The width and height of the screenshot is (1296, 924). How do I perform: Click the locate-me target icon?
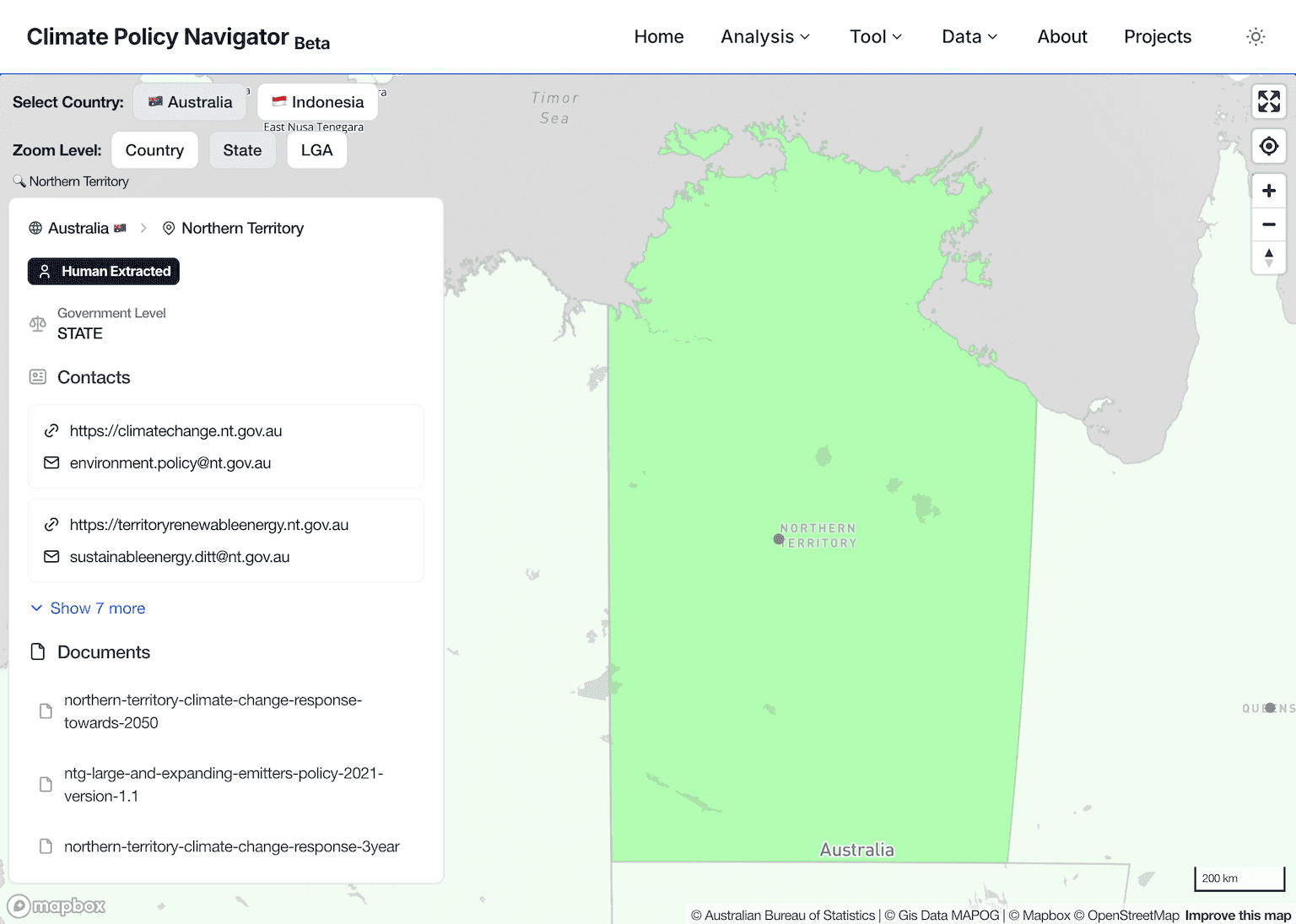coord(1268,147)
